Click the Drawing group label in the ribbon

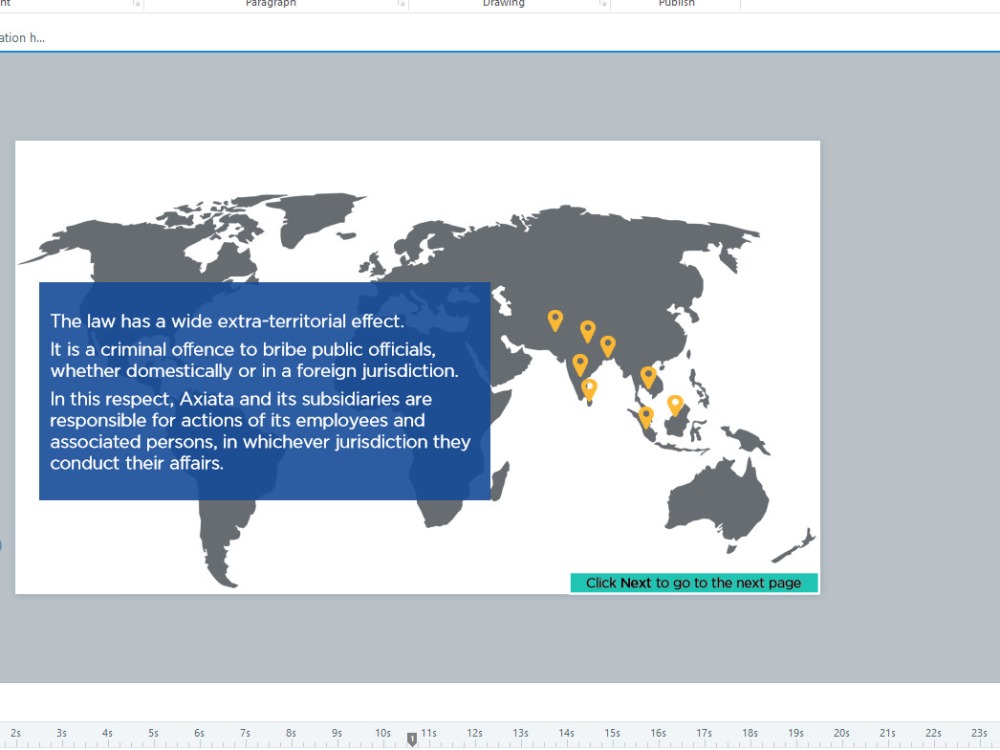tap(503, 3)
